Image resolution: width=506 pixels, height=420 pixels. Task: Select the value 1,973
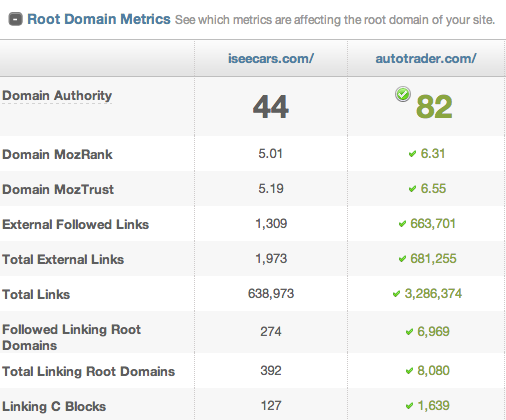click(271, 259)
